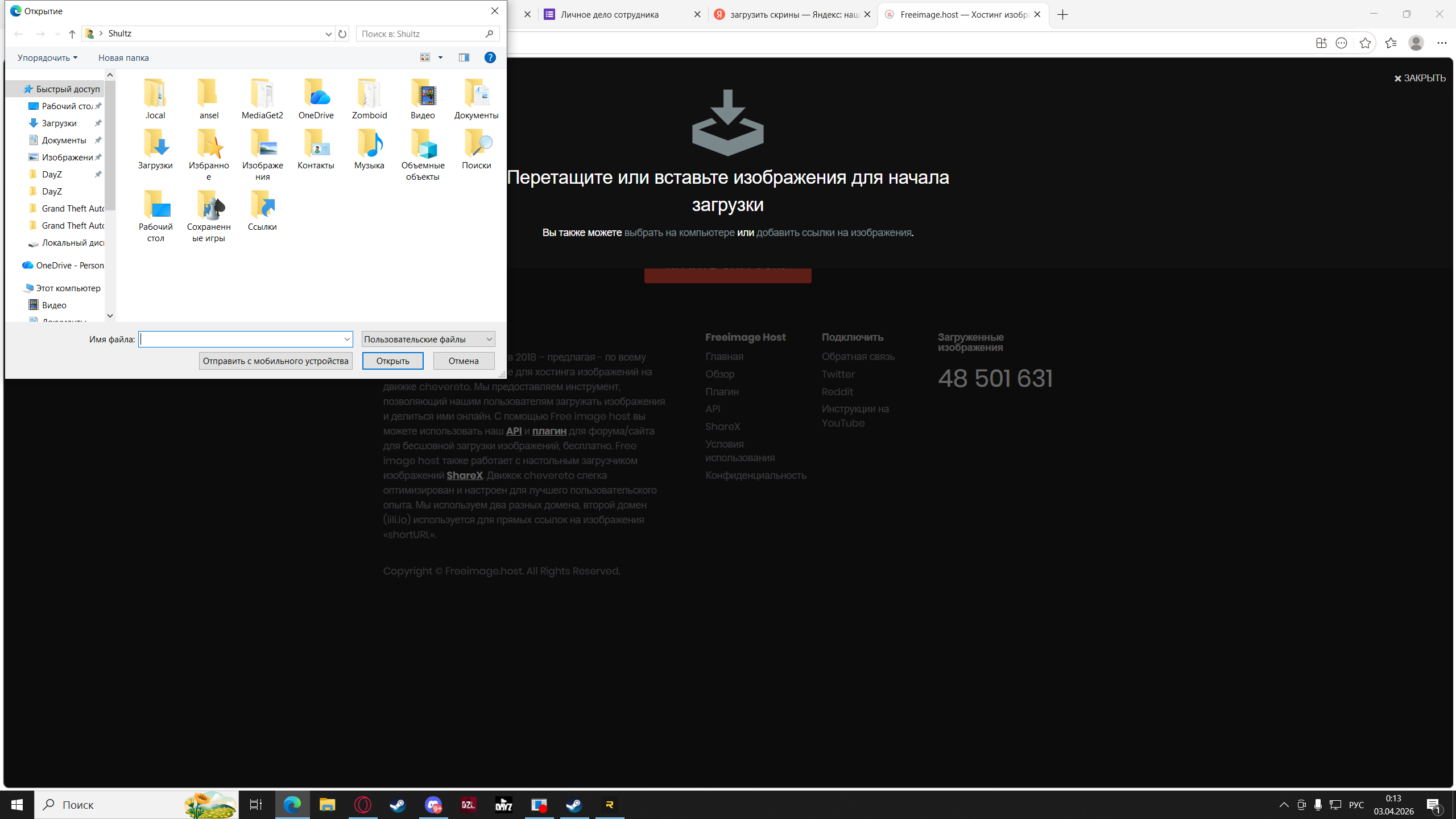Expand the file name dropdown
The height and width of the screenshot is (819, 1456).
click(347, 340)
